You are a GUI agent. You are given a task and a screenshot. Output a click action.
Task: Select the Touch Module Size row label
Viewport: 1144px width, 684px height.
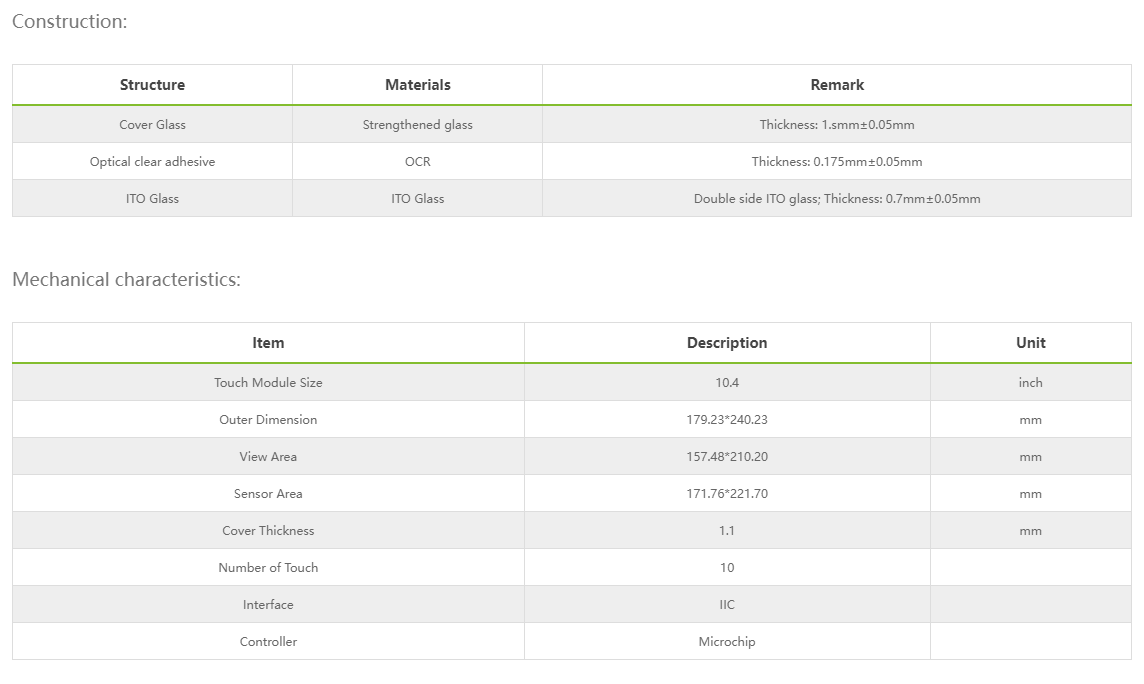point(268,383)
